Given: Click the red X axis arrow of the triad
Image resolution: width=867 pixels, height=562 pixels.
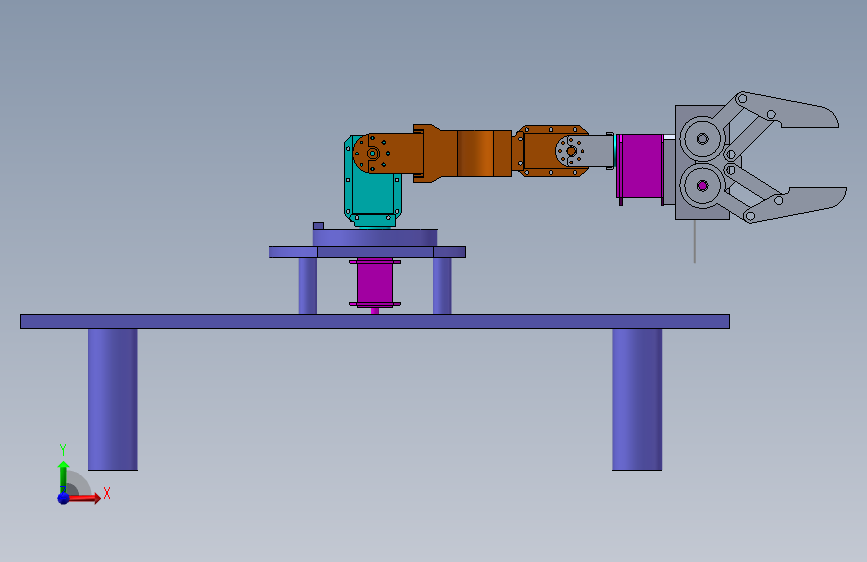Looking at the screenshot, I should (x=84, y=498).
